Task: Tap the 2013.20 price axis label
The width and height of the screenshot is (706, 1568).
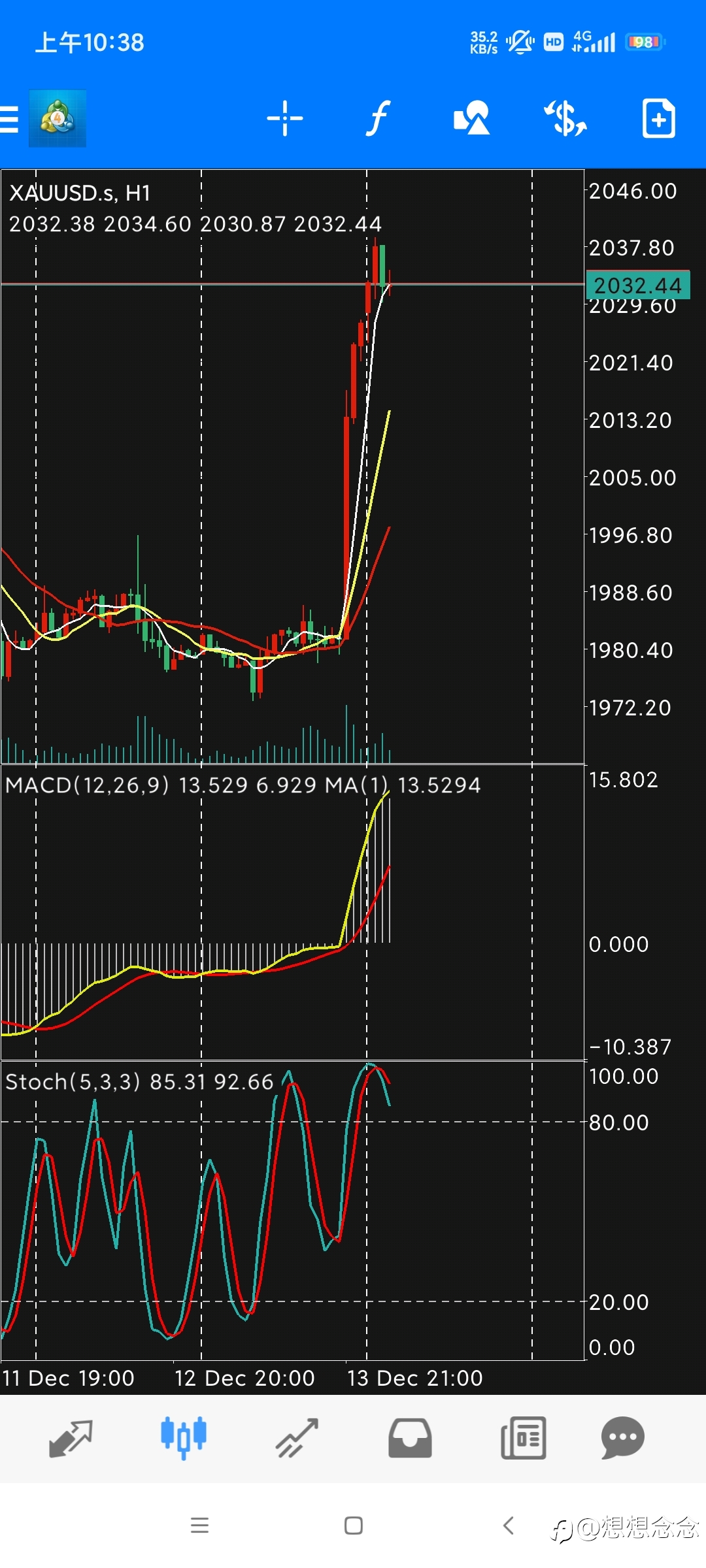Action: (630, 420)
